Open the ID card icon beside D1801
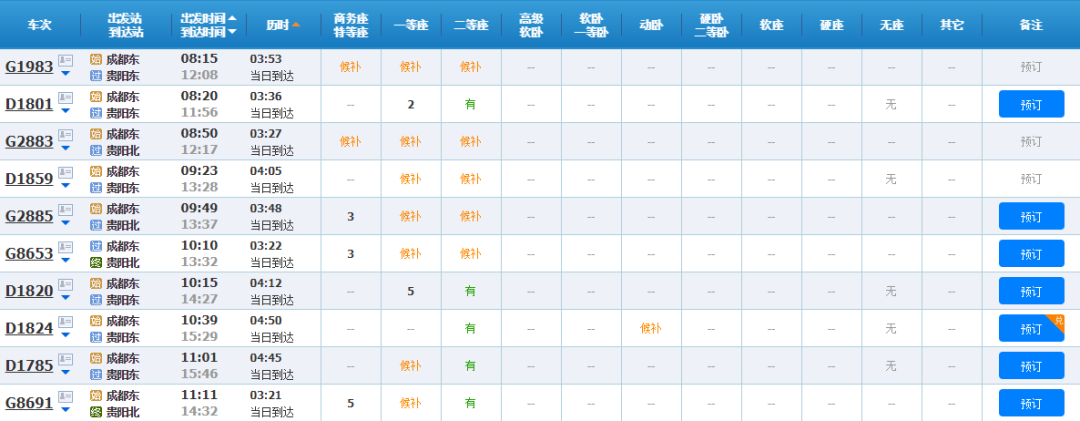 point(65,98)
